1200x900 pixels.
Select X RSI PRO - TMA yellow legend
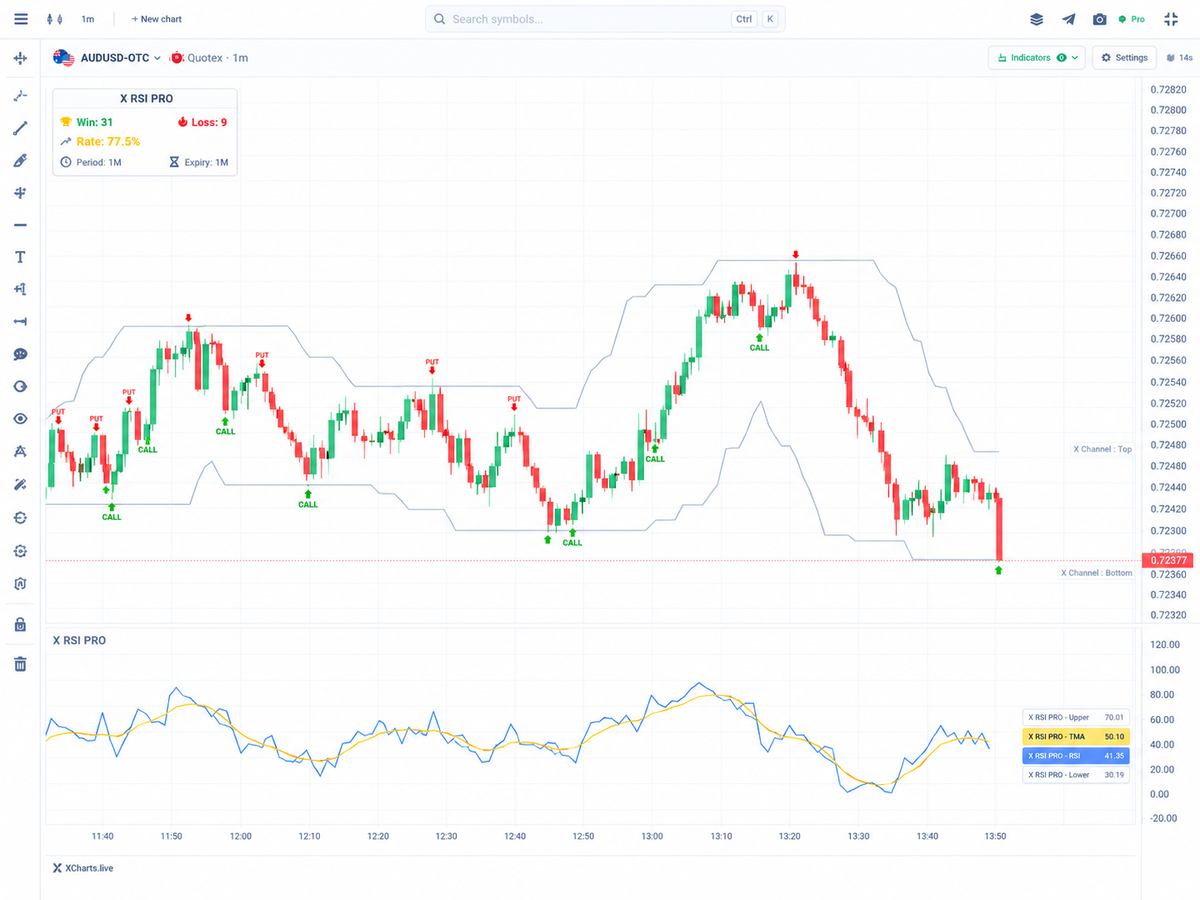point(1076,736)
